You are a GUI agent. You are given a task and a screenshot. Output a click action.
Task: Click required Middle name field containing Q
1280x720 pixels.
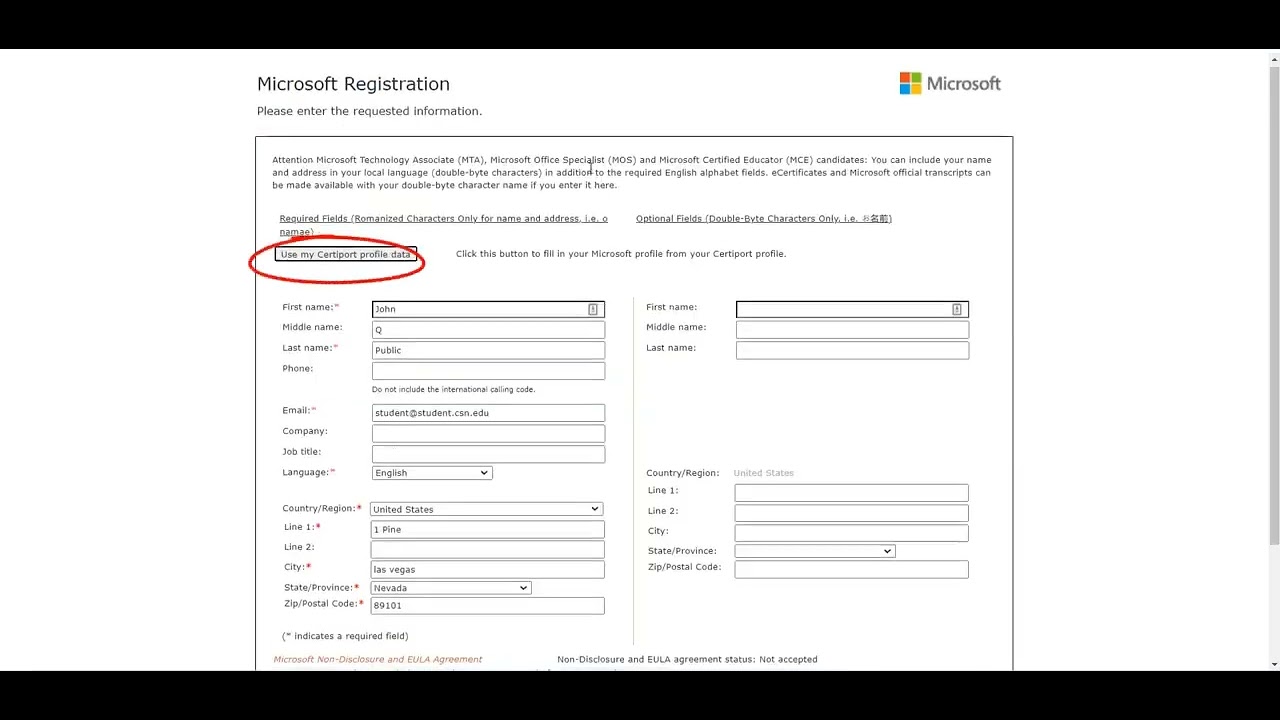(x=488, y=330)
